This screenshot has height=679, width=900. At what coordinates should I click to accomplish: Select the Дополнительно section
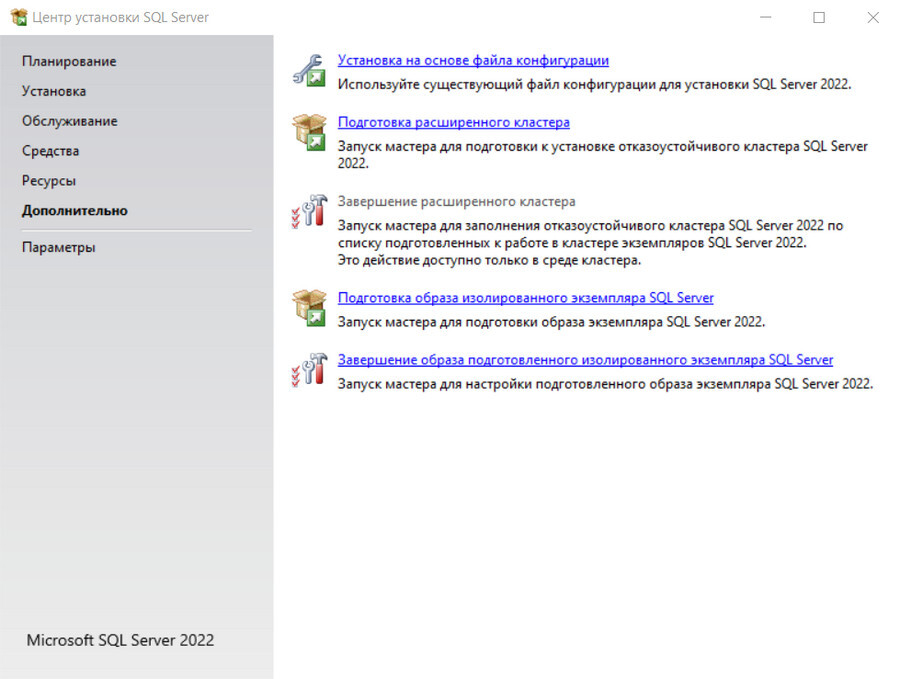(75, 211)
